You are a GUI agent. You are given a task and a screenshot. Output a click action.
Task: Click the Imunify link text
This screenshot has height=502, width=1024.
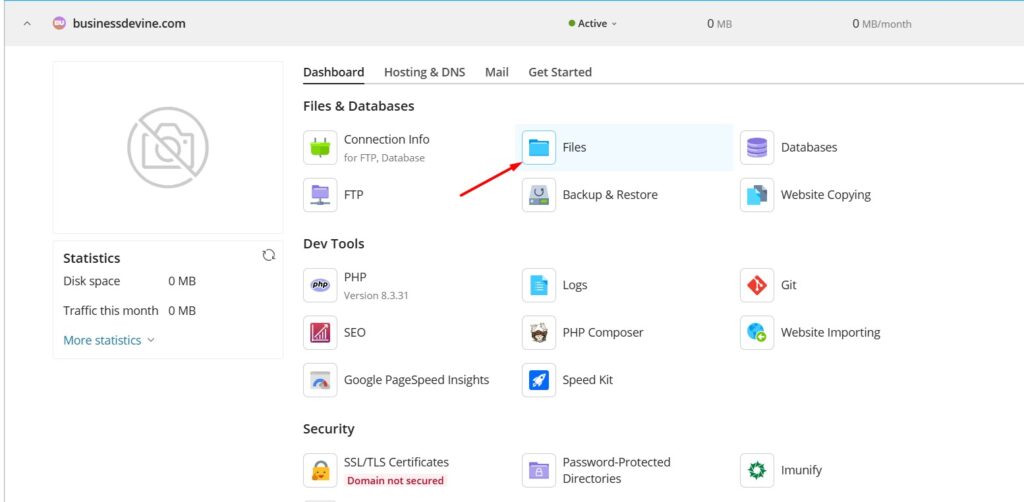801,470
